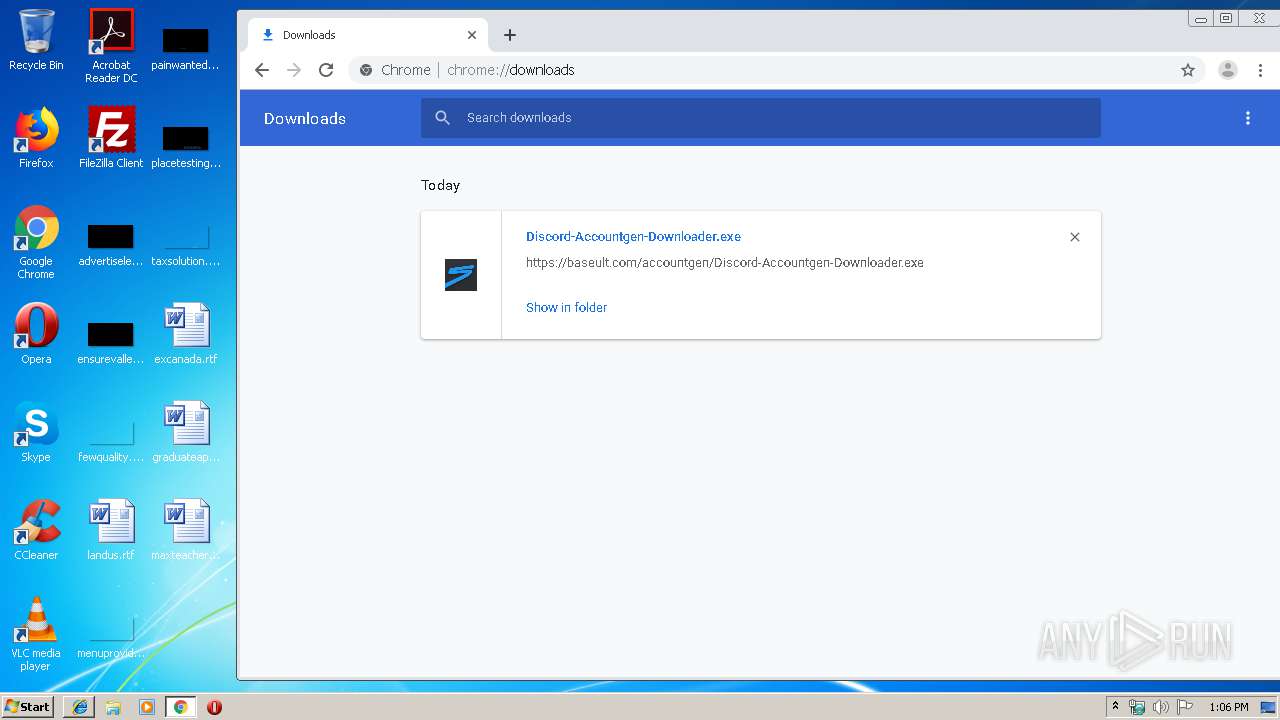Select the Firefox desktop shortcut
Viewport: 1280px width, 720px height.
pyautogui.click(x=36, y=138)
